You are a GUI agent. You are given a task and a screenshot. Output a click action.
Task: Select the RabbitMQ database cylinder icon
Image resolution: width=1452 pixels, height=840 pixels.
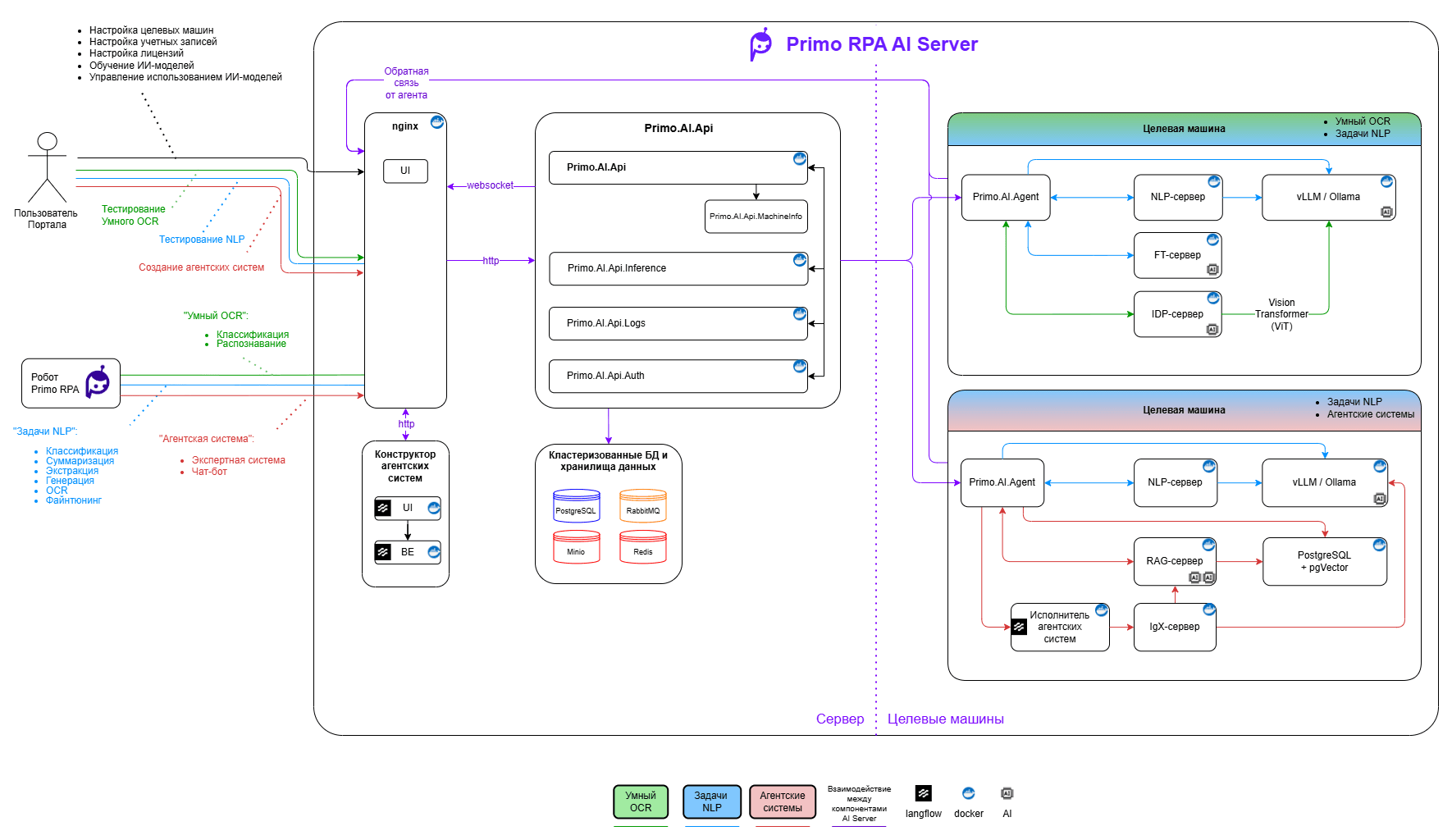coord(642,506)
